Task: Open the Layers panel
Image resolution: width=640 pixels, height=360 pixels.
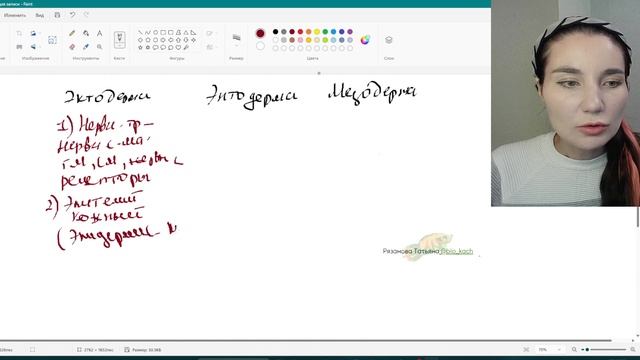Action: point(389,40)
